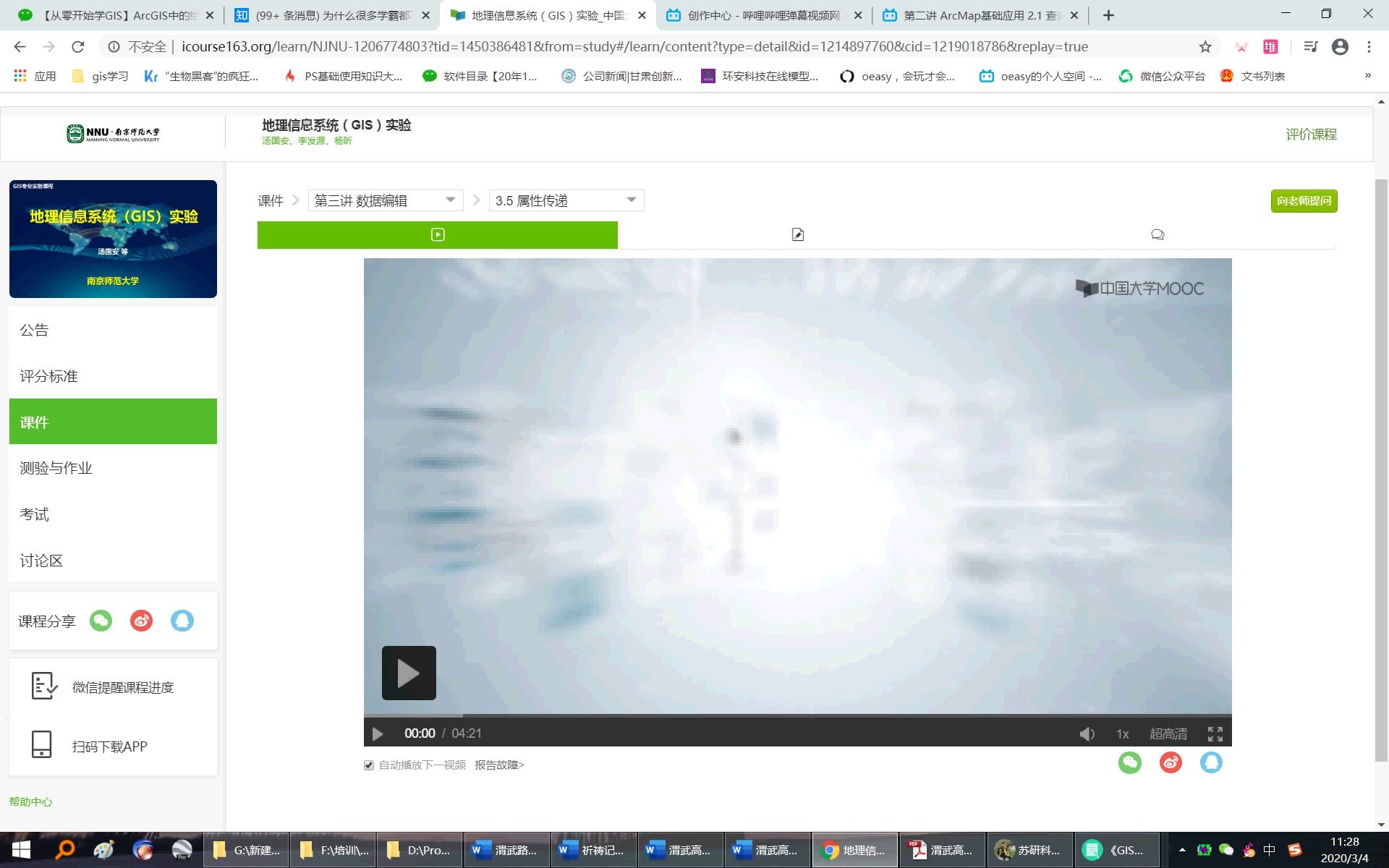Share course to WeChat in sidebar
Viewport: 1389px width, 868px height.
pos(101,621)
